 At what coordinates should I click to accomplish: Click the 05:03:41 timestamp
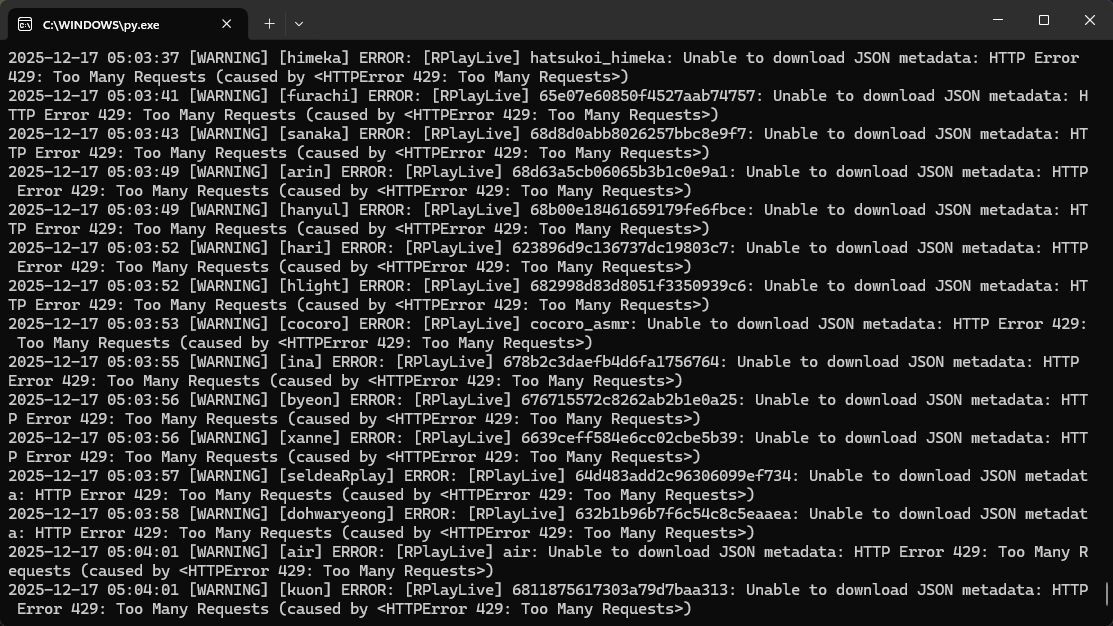[x=143, y=96]
